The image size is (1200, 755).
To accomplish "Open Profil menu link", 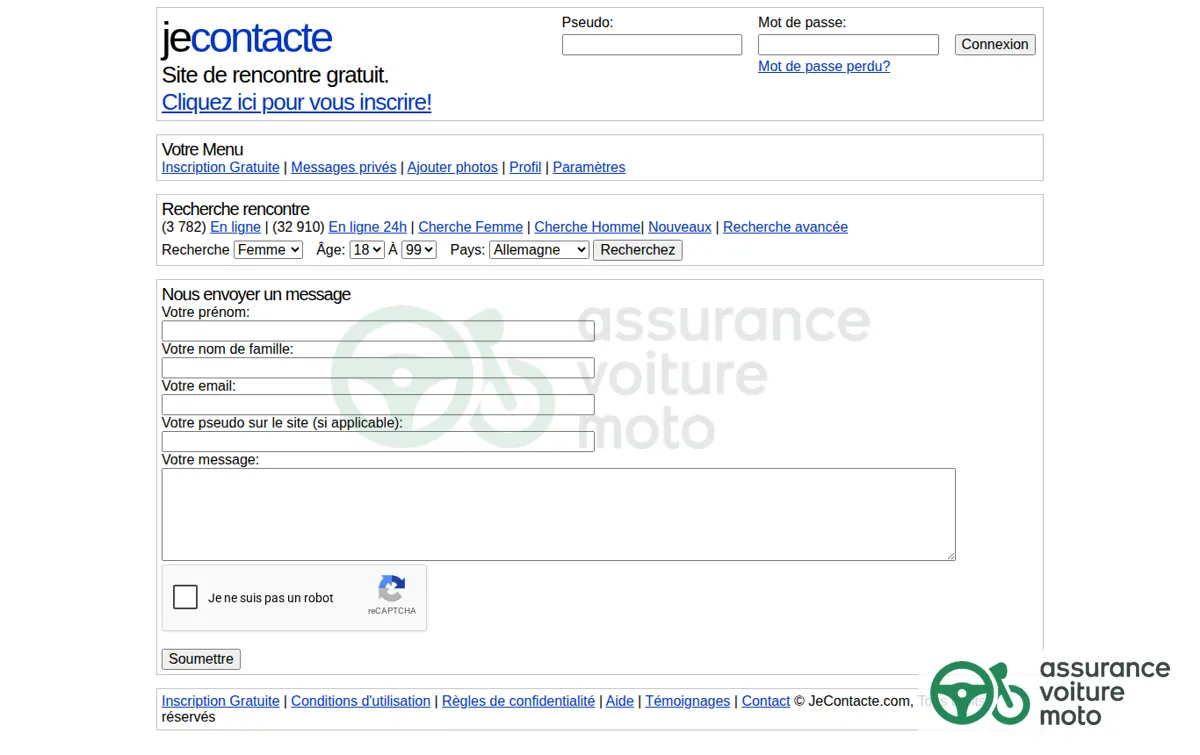I will [525, 167].
